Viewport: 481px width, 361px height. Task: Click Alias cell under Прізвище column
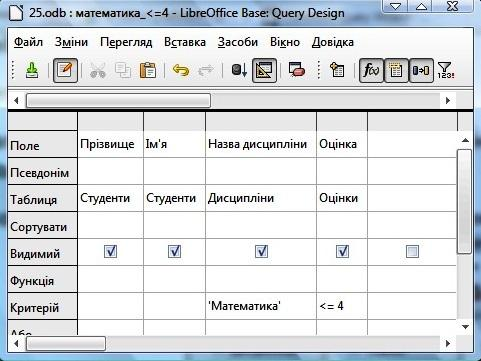(111, 171)
